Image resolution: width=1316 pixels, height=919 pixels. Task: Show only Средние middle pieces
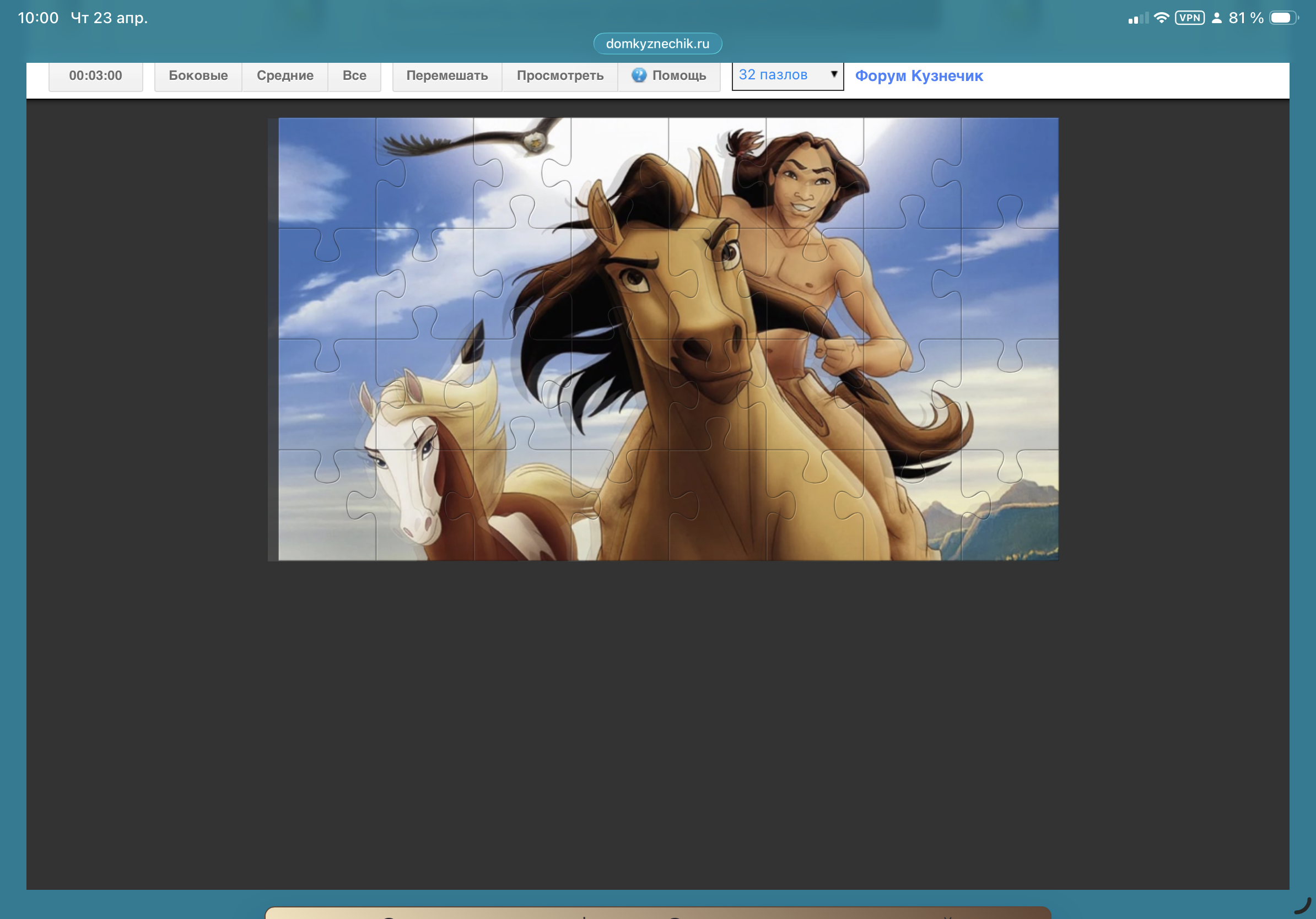[x=285, y=75]
